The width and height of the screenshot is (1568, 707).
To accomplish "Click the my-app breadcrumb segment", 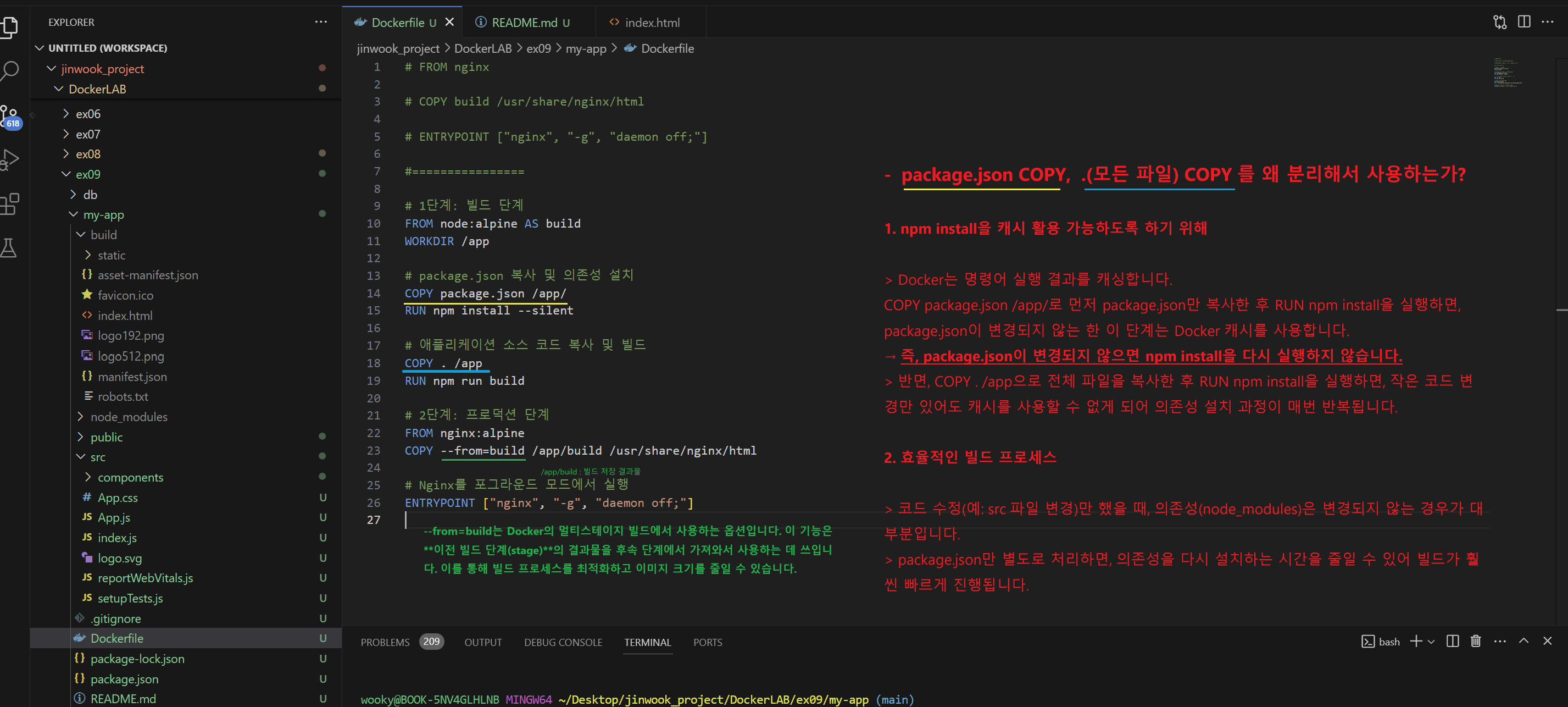I will (x=586, y=49).
